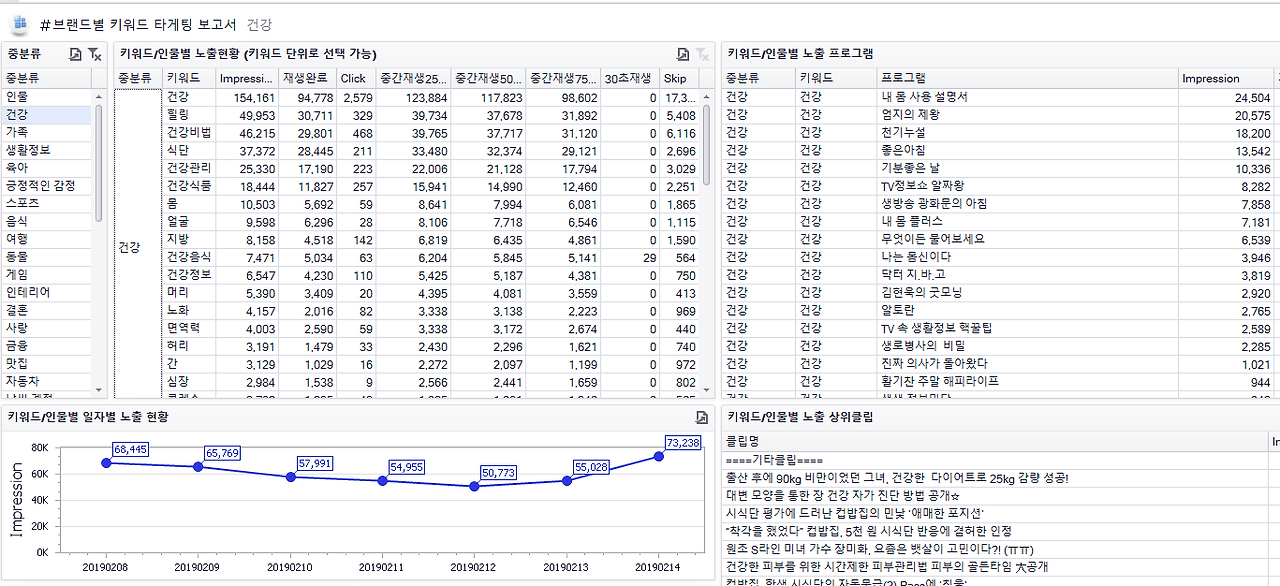This screenshot has width=1280, height=586.
Task: Select 맛집 in the 중분류 list
Action: point(46,363)
